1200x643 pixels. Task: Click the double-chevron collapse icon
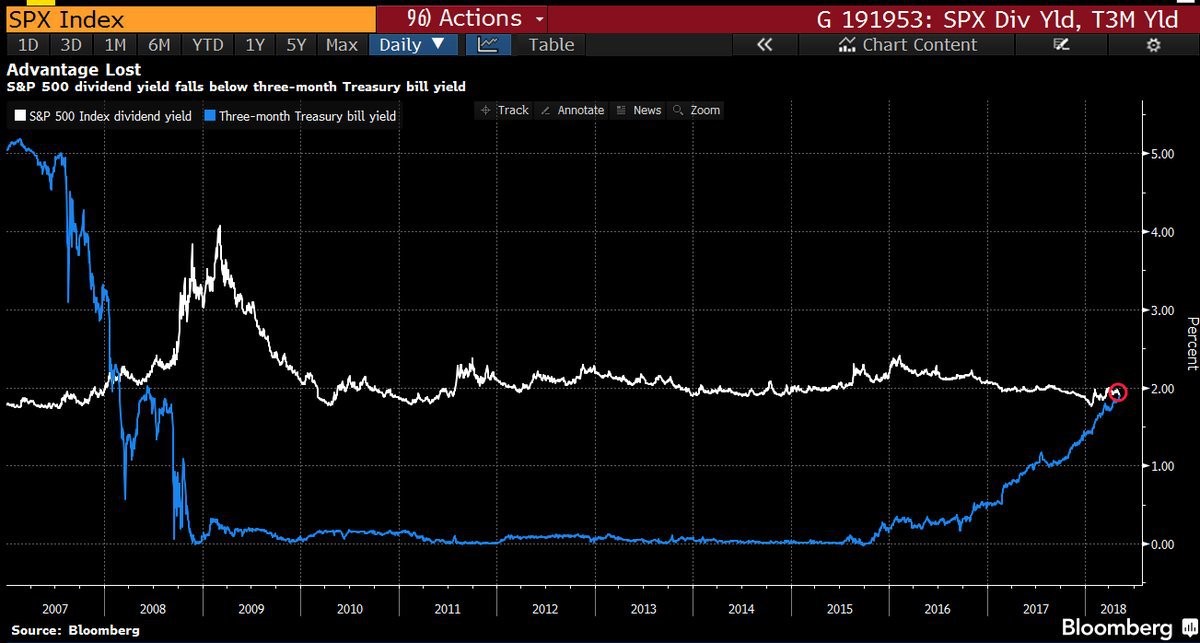click(x=766, y=44)
